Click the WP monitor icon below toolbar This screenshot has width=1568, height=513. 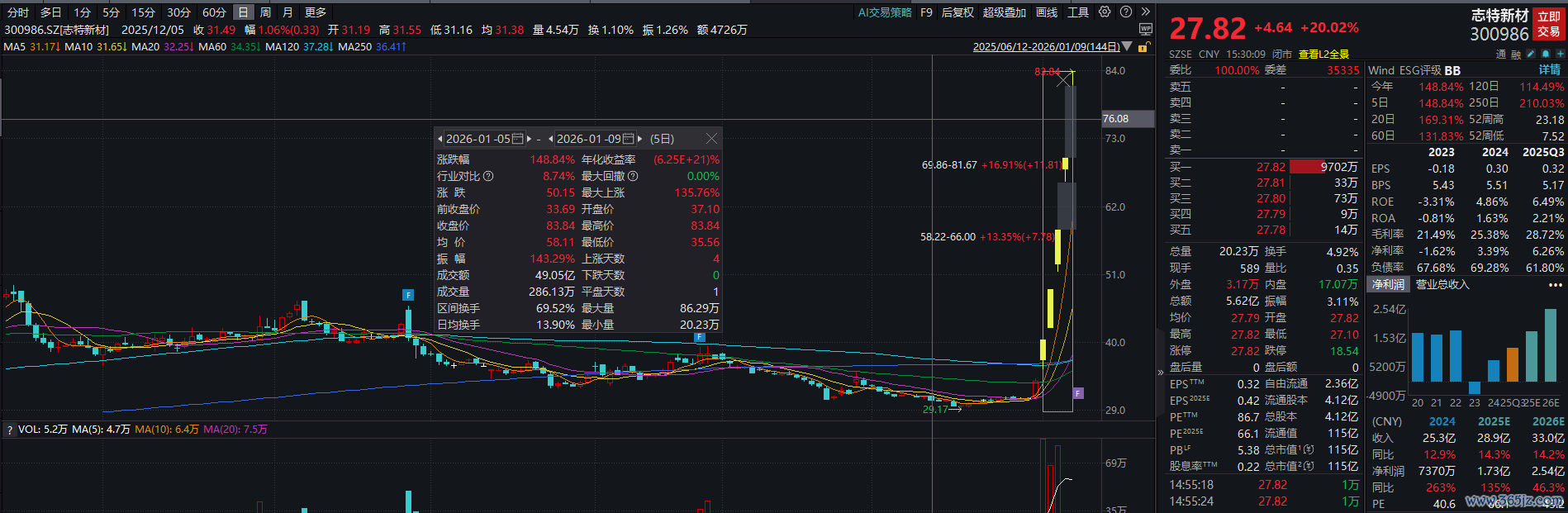tap(1145, 30)
